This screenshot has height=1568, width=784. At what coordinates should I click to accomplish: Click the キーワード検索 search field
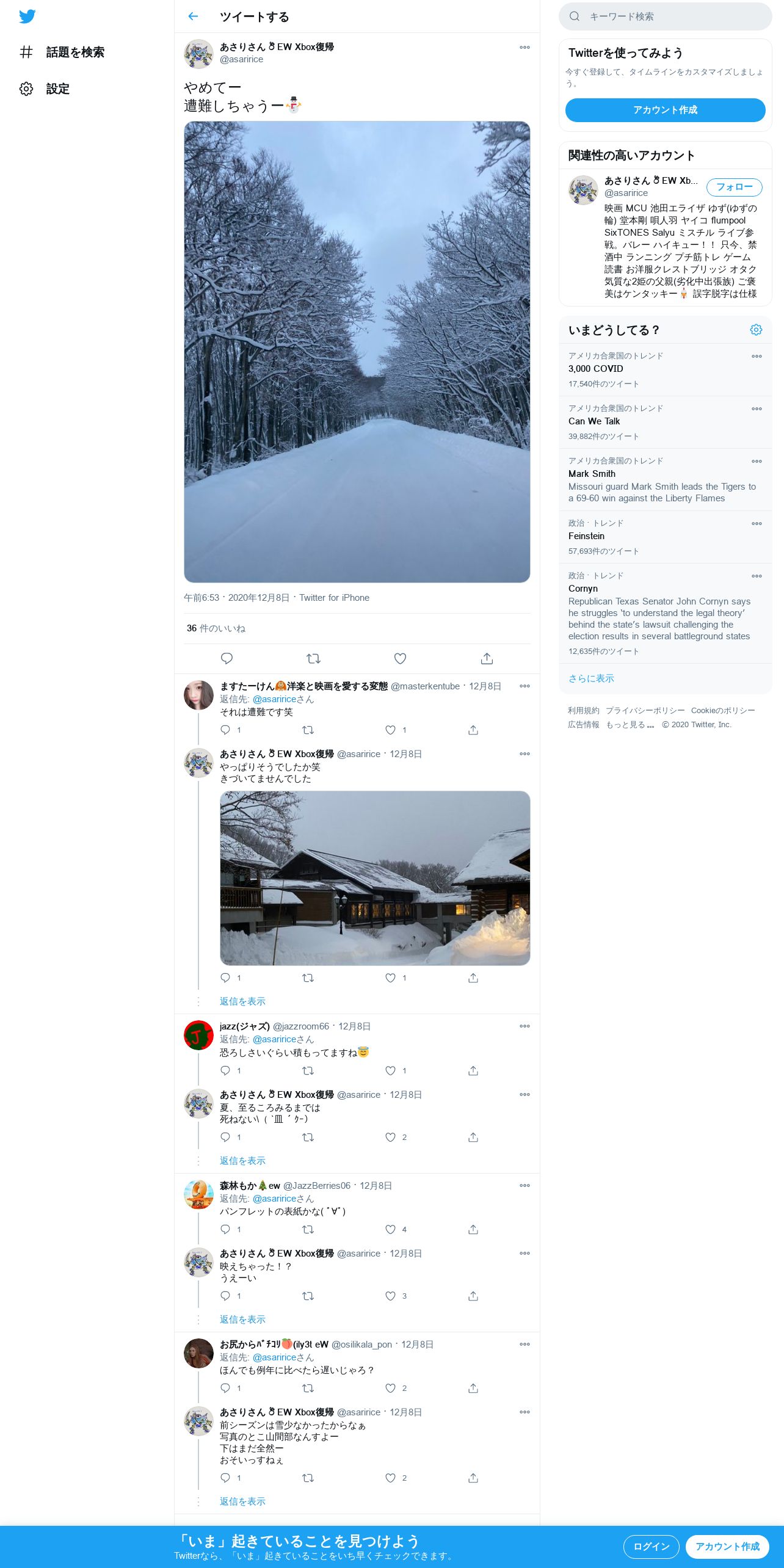[x=666, y=16]
